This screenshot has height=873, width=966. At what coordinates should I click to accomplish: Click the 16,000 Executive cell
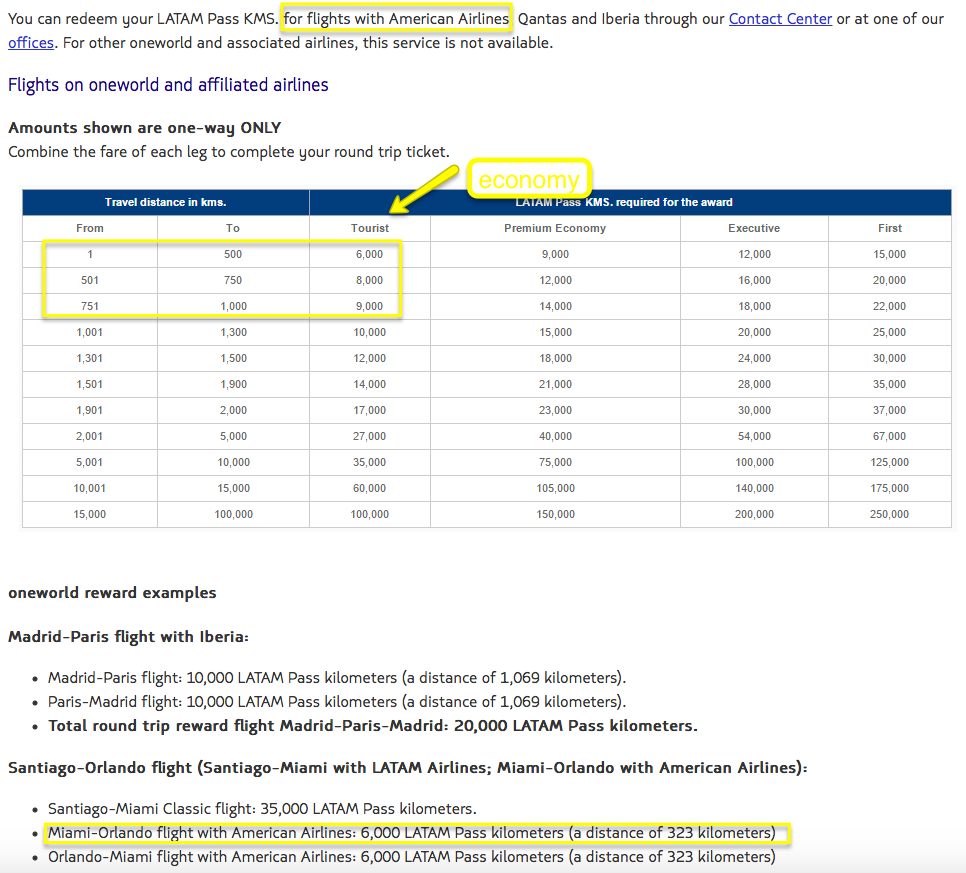pyautogui.click(x=754, y=280)
